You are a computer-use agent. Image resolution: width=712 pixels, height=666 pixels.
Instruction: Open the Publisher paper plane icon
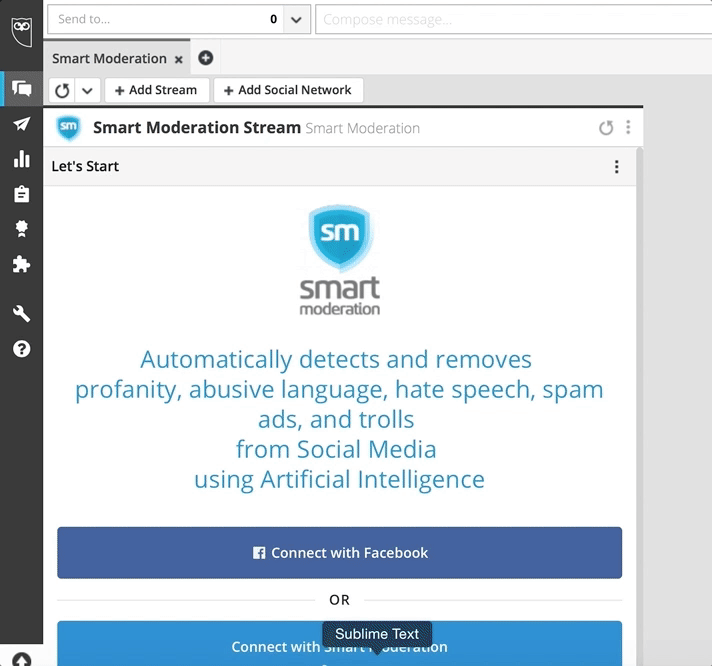21,123
